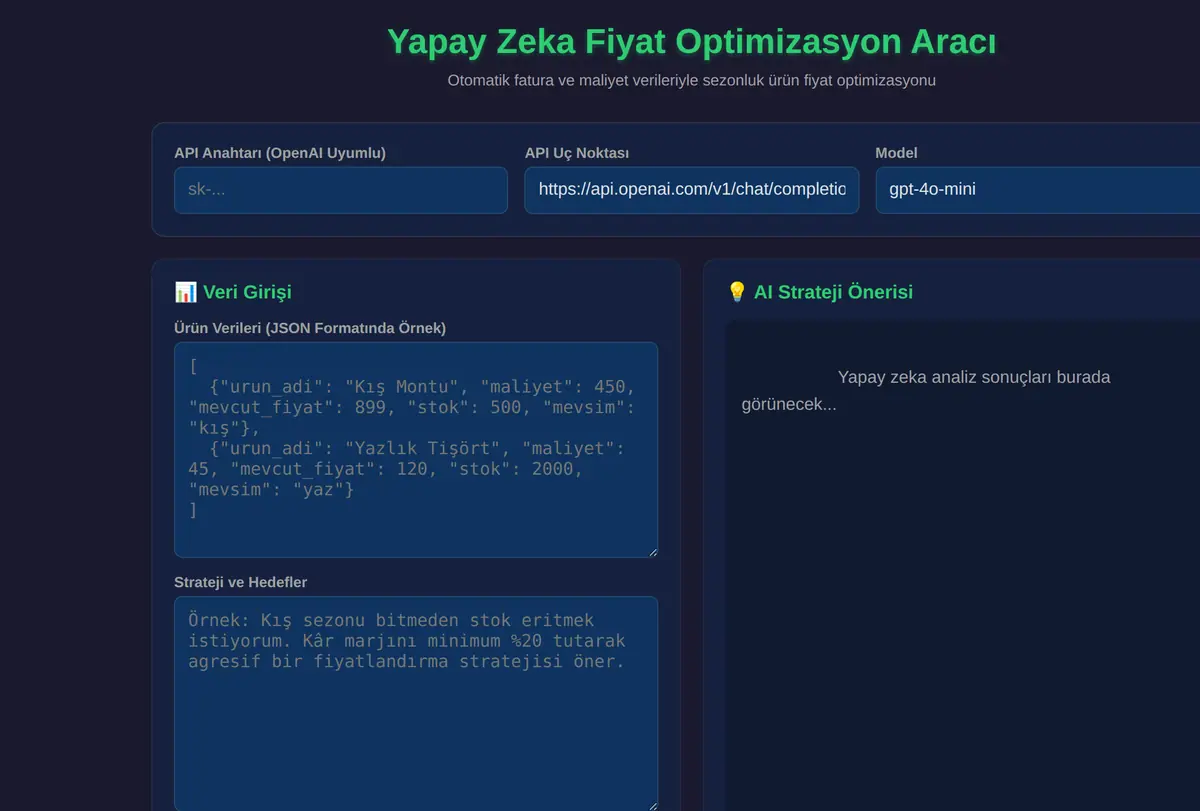Viewport: 1200px width, 811px height.
Task: Click the 'Ürün Verileri (JSON Formatında Örnek)' label
Action: (x=310, y=328)
